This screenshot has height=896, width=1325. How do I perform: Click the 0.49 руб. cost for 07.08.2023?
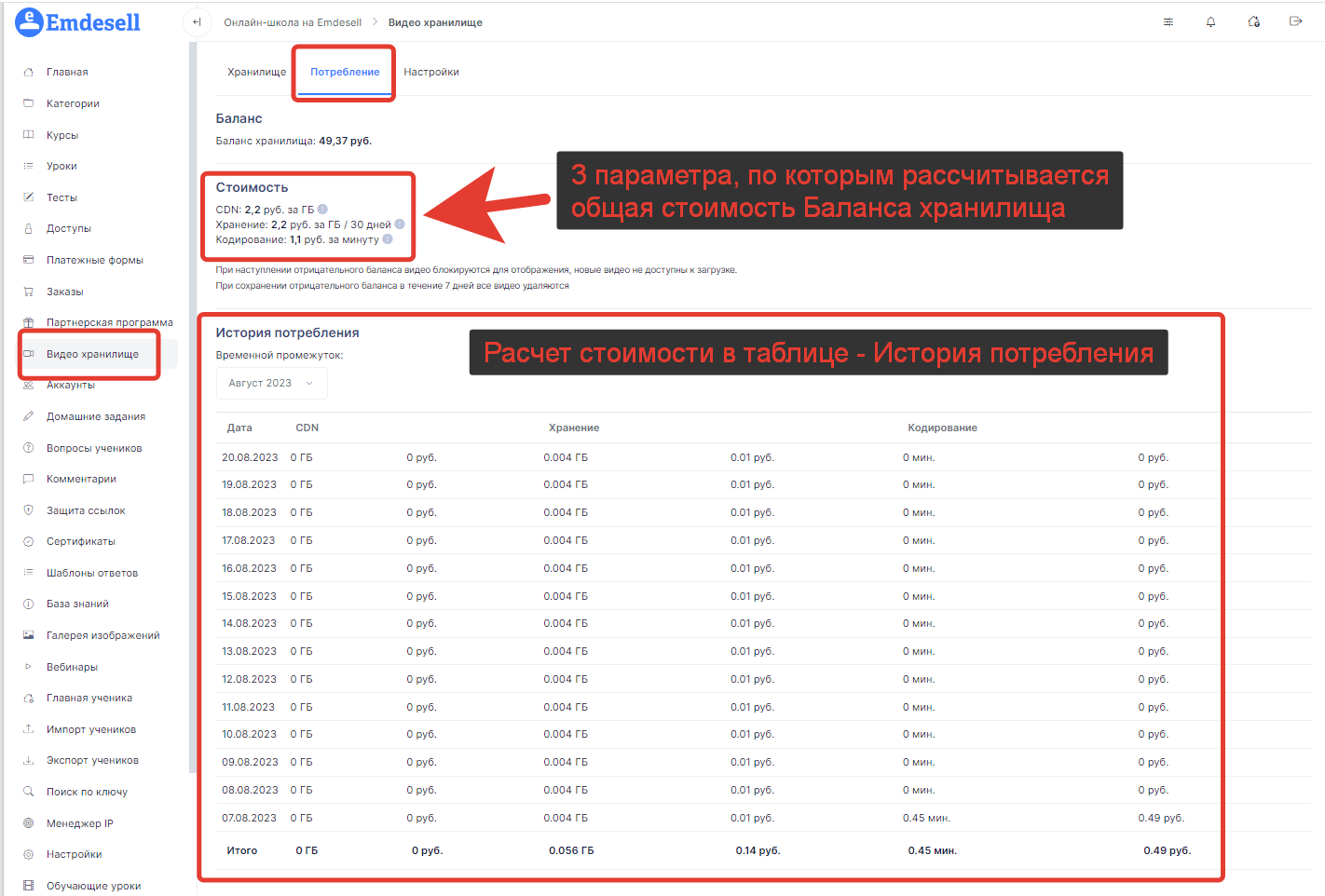point(1161,818)
